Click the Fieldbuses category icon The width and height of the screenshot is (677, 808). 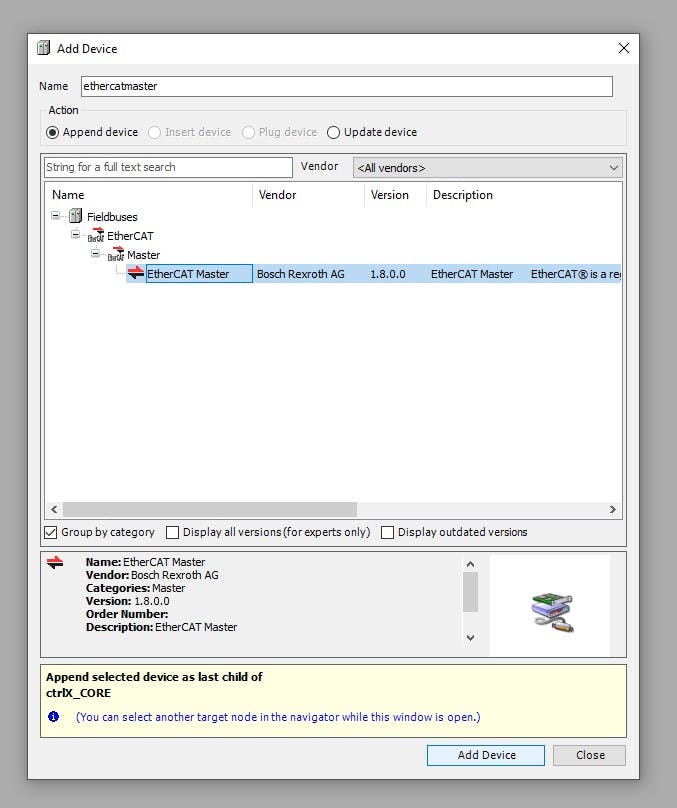[x=76, y=216]
